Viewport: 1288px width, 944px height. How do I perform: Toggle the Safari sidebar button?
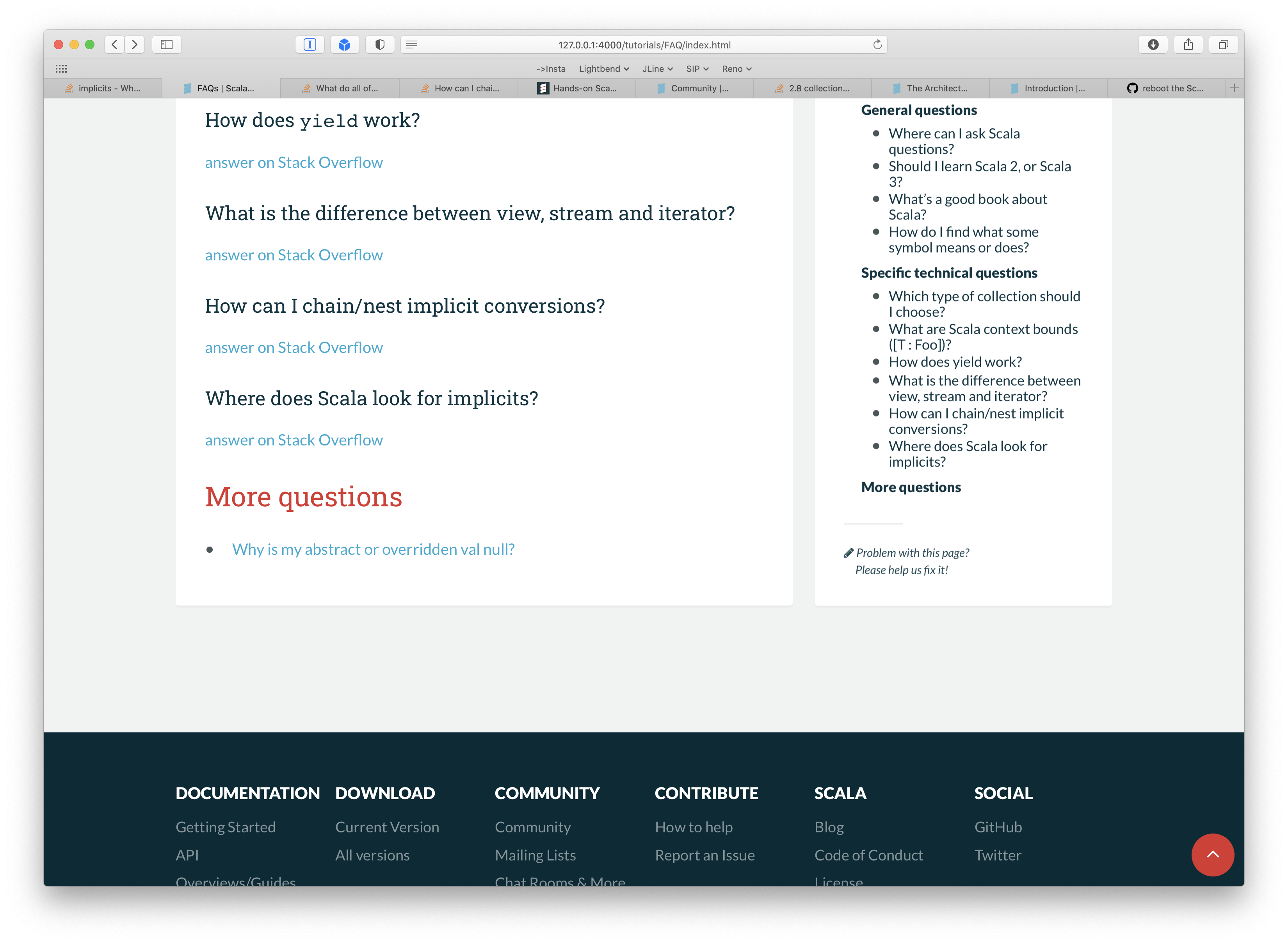(167, 45)
